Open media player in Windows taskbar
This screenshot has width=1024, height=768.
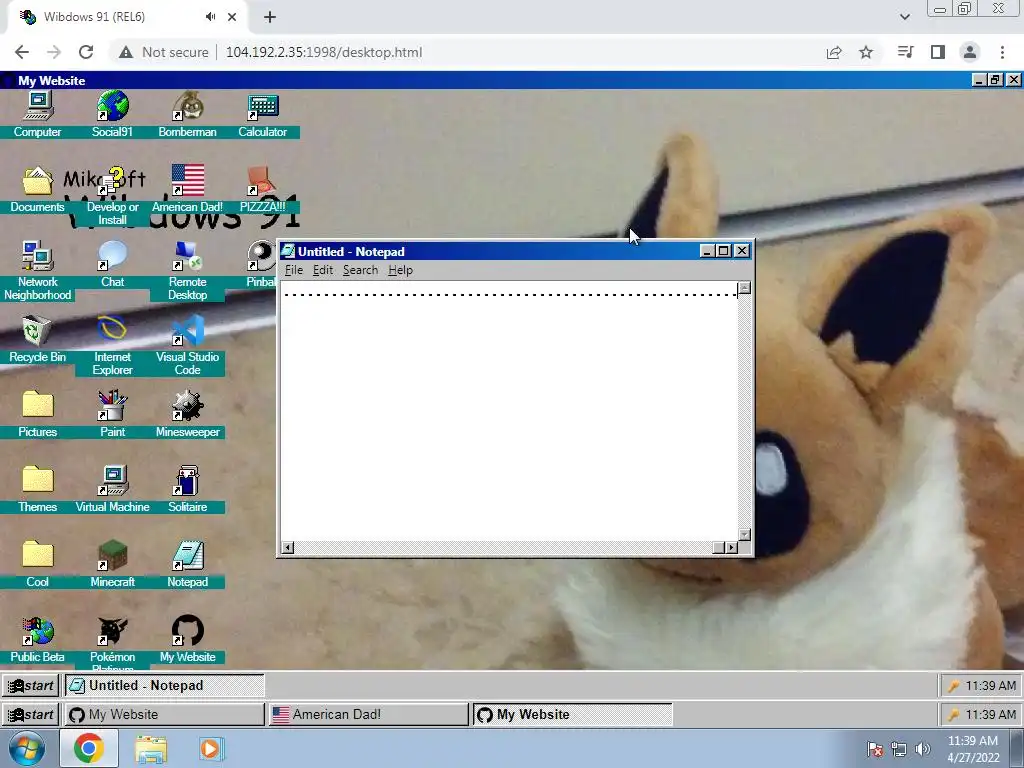click(212, 748)
